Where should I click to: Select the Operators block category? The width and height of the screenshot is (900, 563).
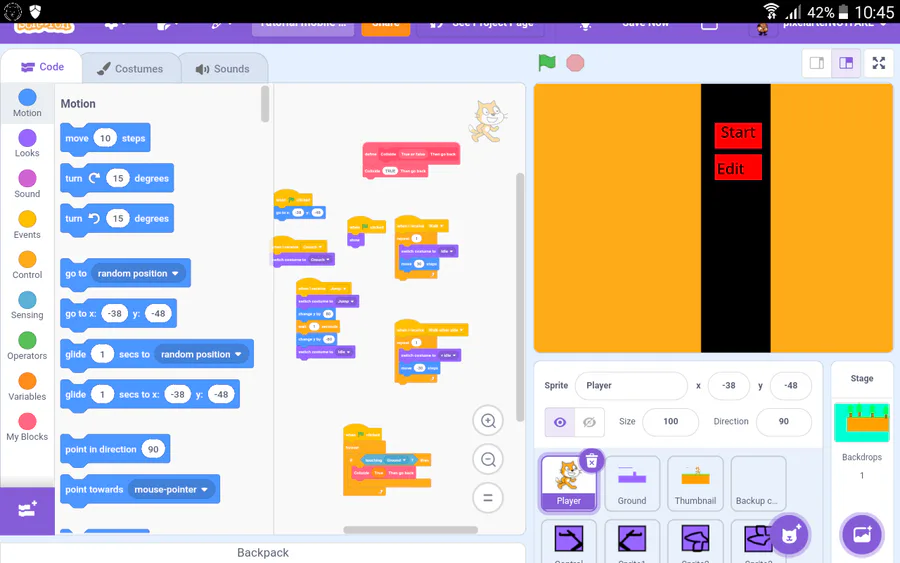[x=27, y=347]
